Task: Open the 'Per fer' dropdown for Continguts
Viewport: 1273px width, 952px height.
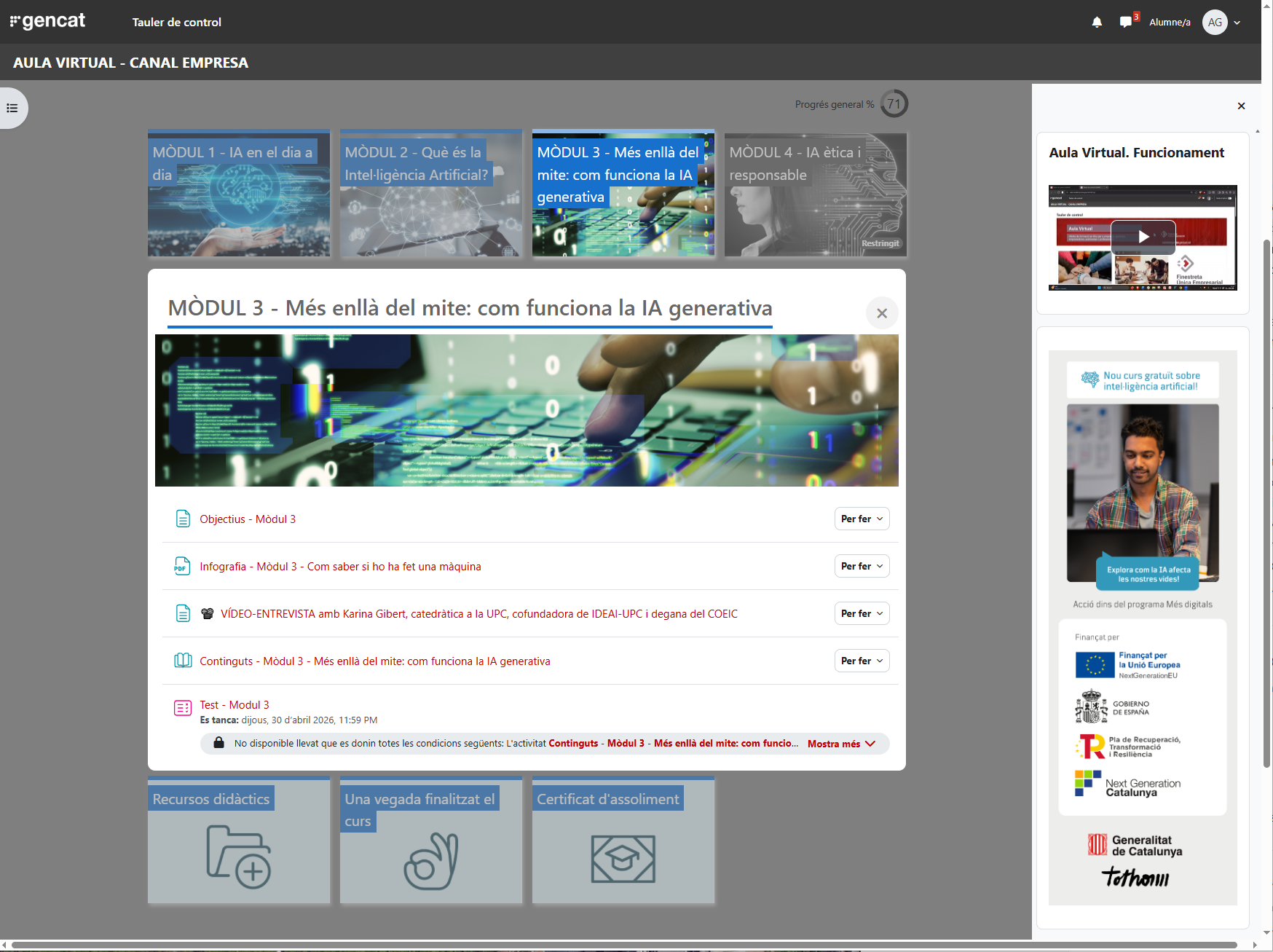Action: coord(862,661)
